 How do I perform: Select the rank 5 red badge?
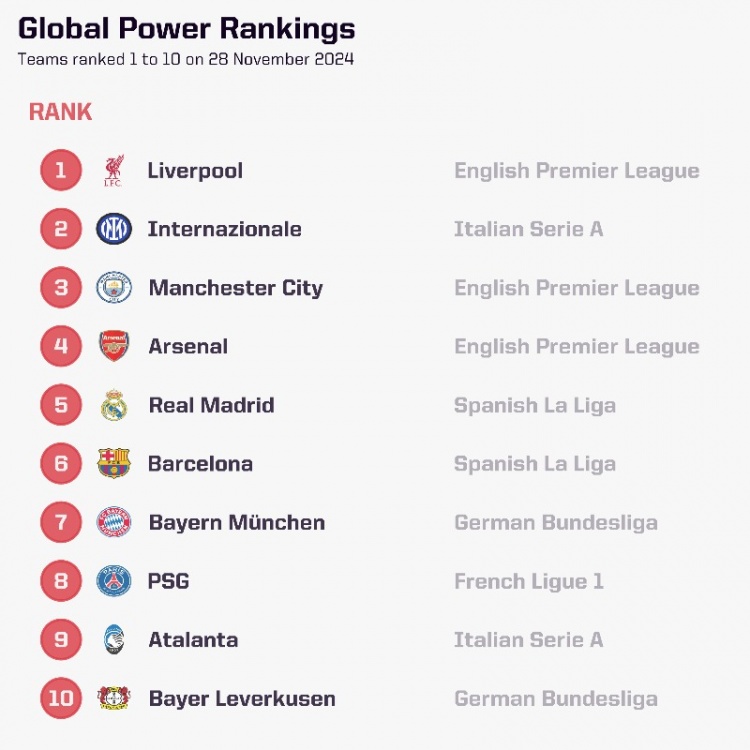61,405
